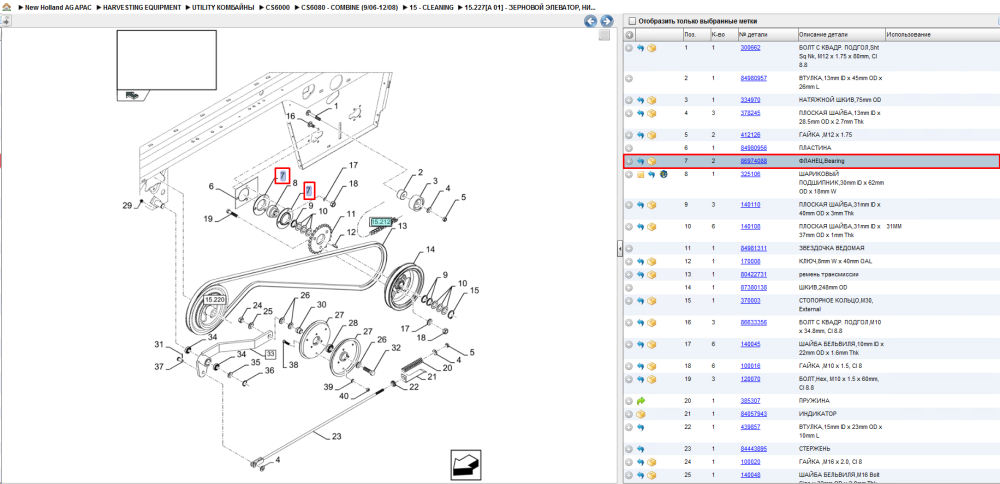The height and width of the screenshot is (484, 1000).
Task: Click the blue arrow icon for СТЕРЖЕНЬ row
Action: point(640,449)
